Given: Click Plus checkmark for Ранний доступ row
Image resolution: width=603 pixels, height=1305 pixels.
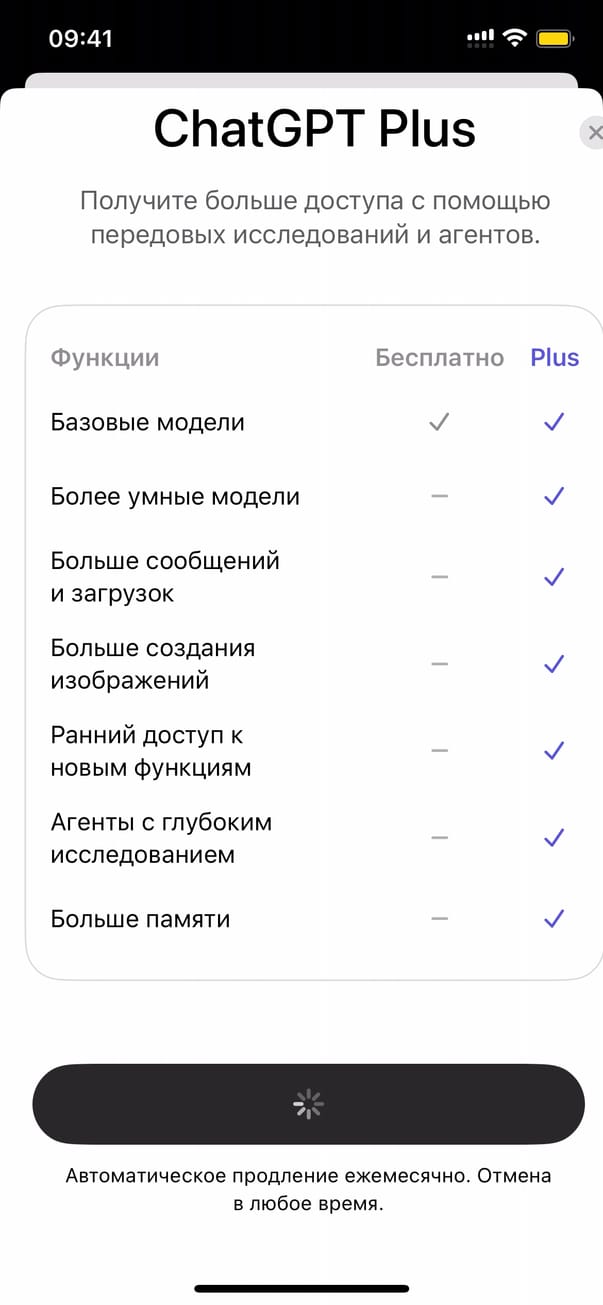Looking at the screenshot, I should pos(554,751).
